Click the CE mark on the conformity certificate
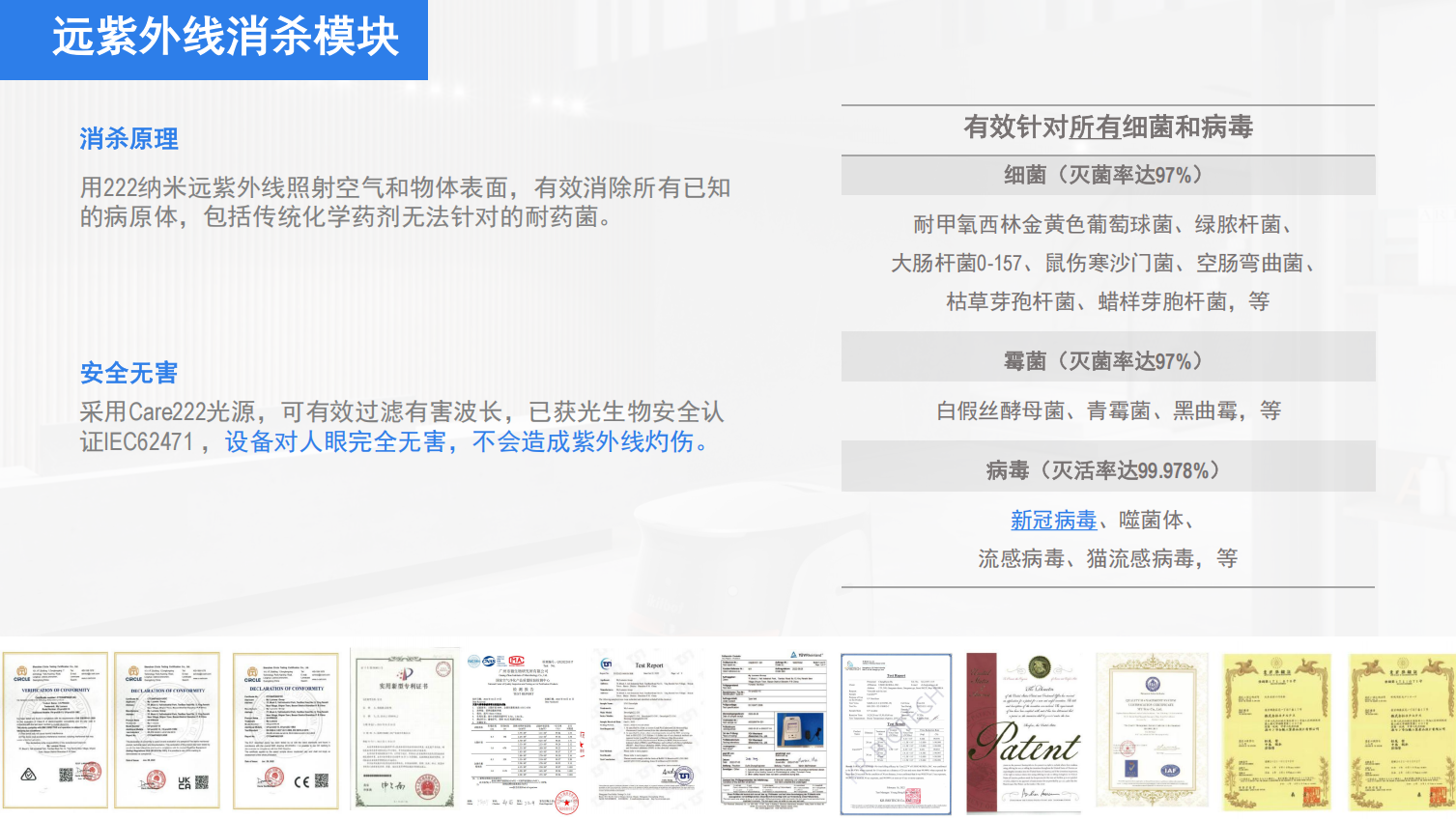1456x820 pixels. pos(302,782)
